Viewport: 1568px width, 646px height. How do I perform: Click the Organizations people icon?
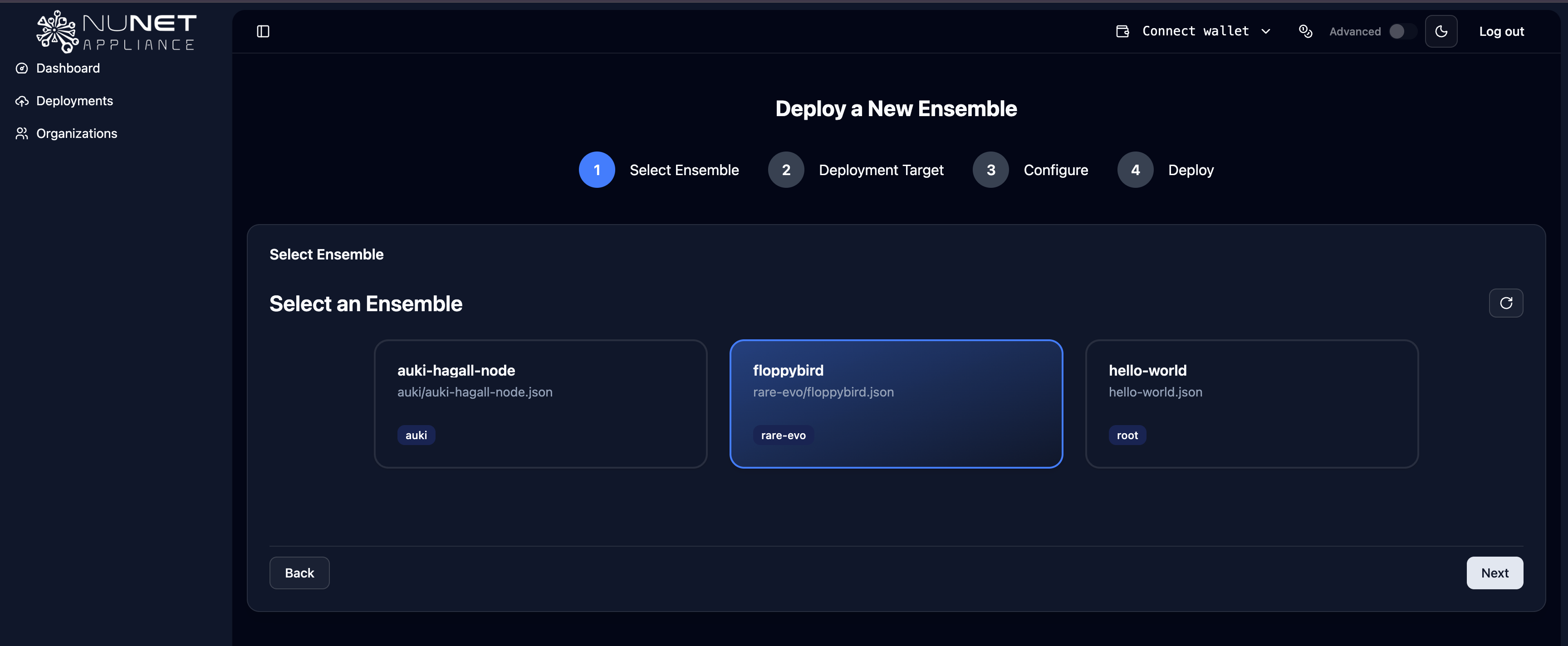coord(21,133)
